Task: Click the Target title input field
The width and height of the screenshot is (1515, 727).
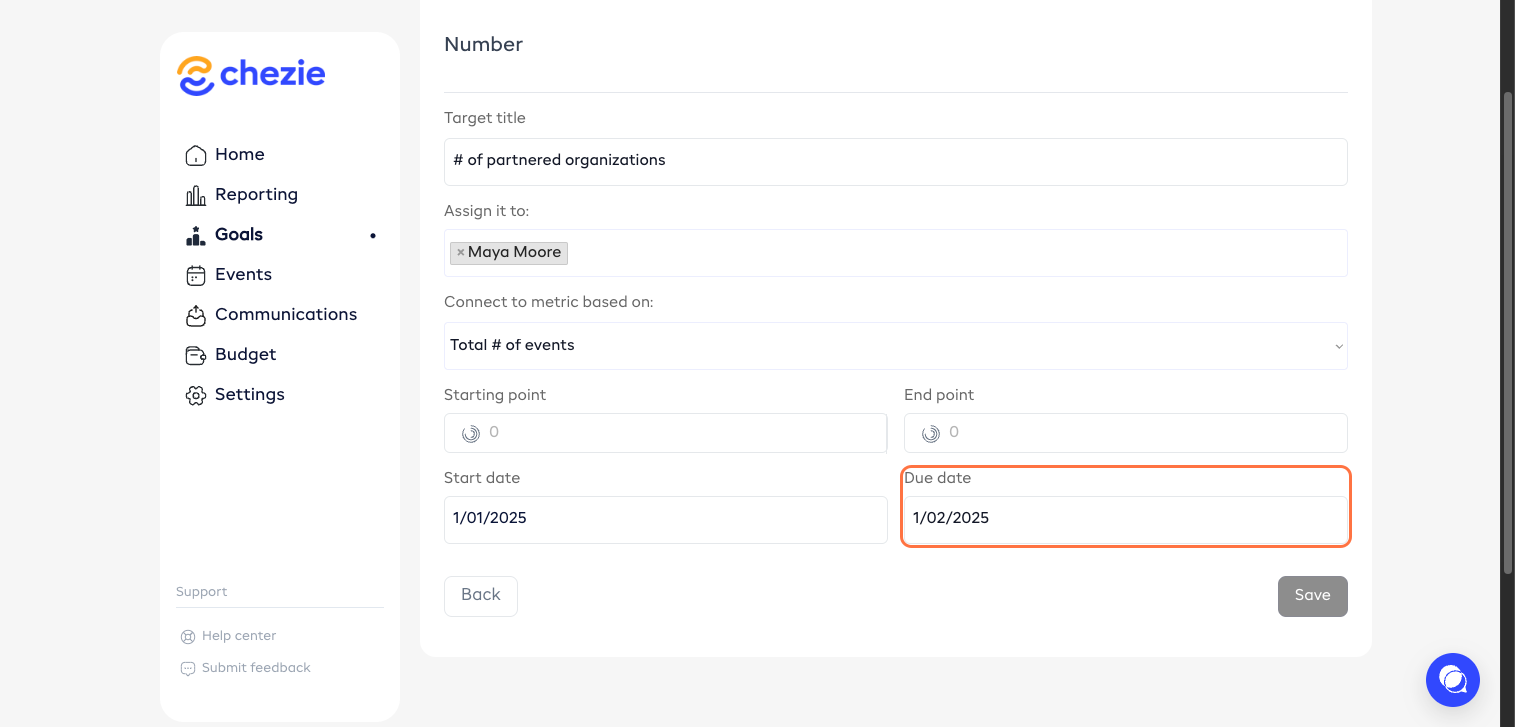Action: point(895,161)
